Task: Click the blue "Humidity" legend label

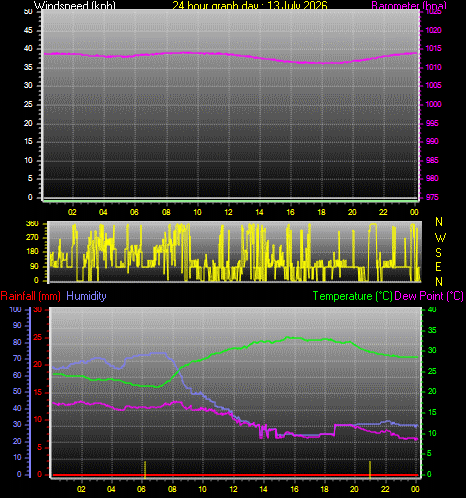Action: click(86, 296)
